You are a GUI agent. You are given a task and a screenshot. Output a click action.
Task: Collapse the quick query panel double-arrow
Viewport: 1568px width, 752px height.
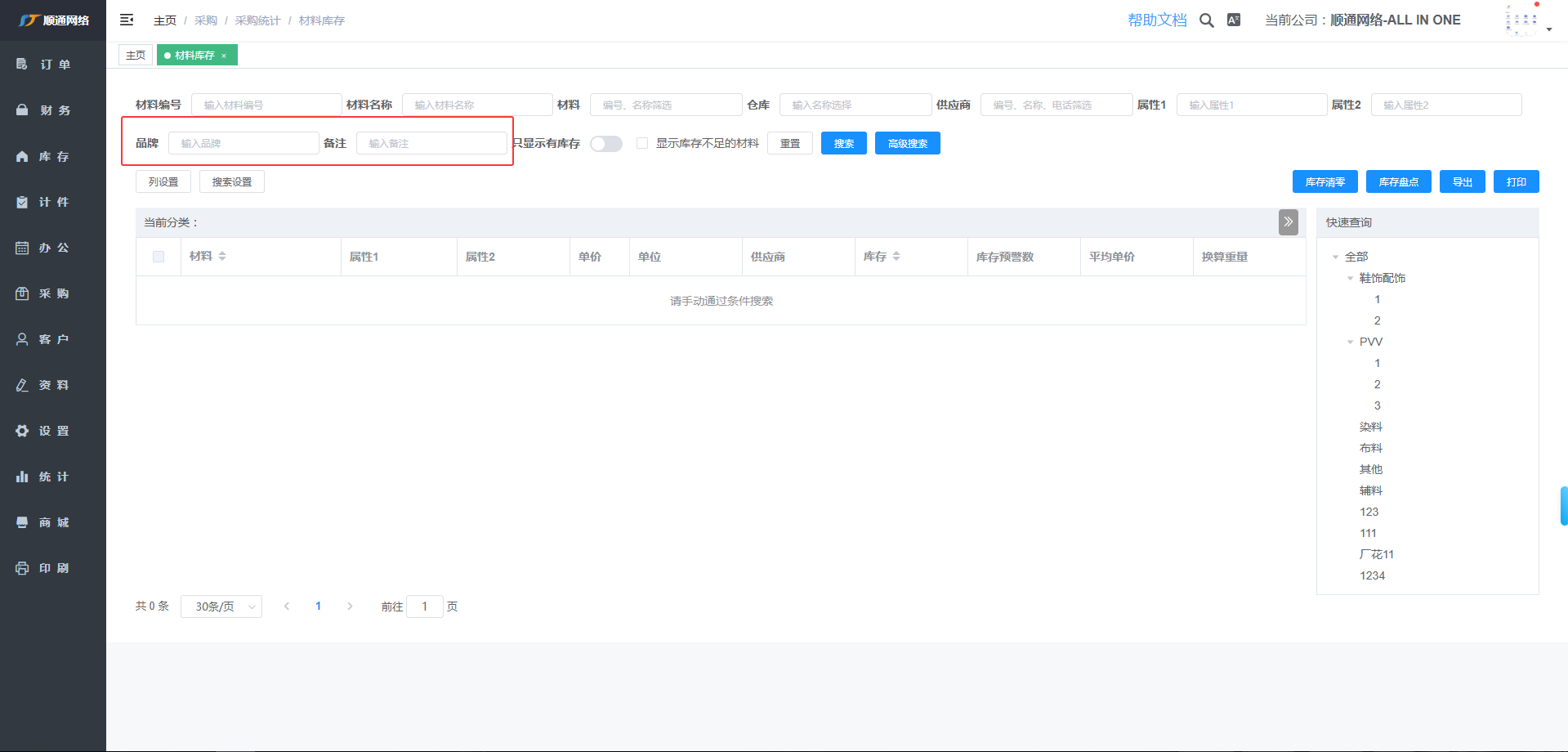coord(1288,222)
